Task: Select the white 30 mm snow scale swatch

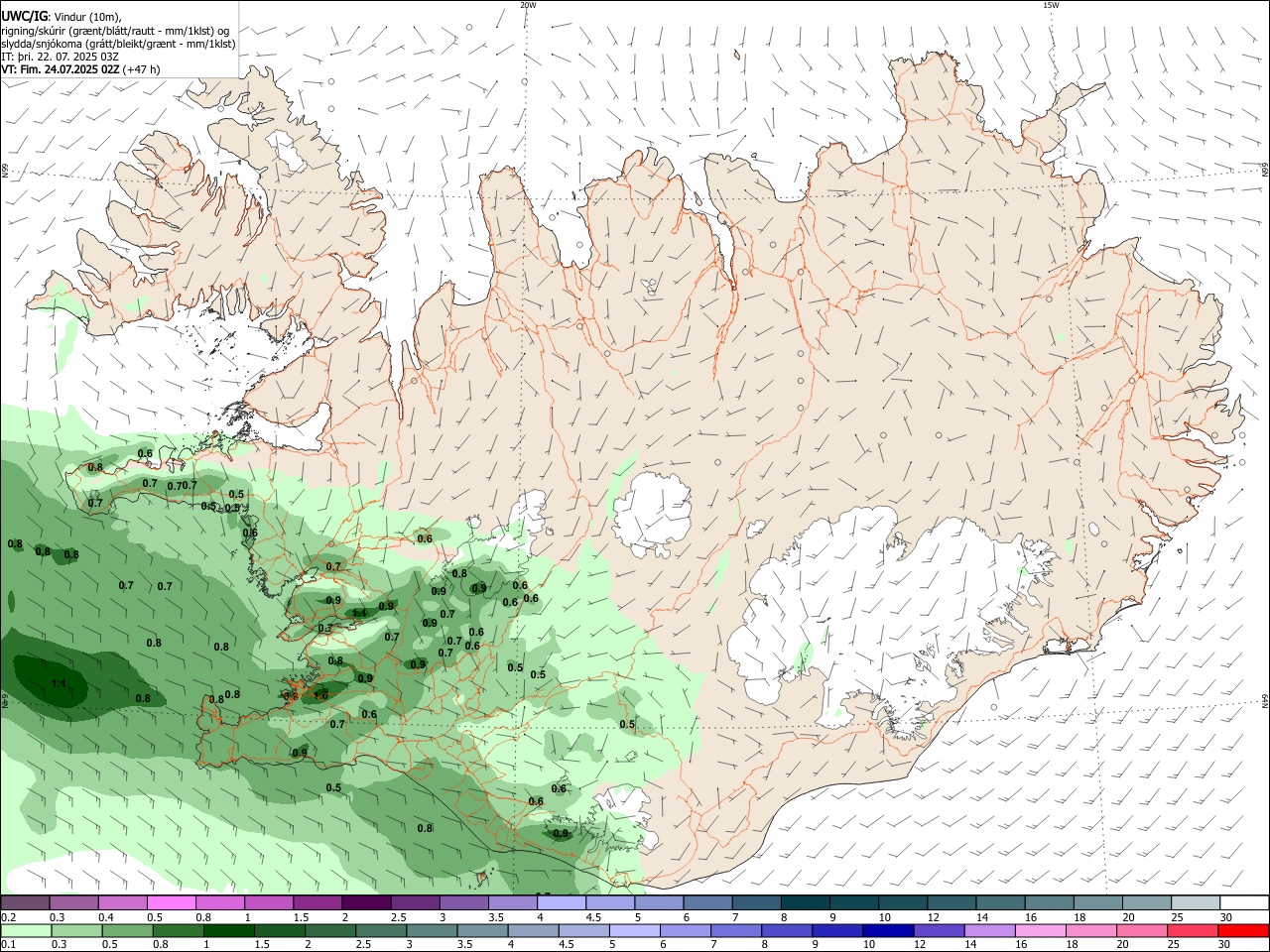Action: click(1242, 902)
